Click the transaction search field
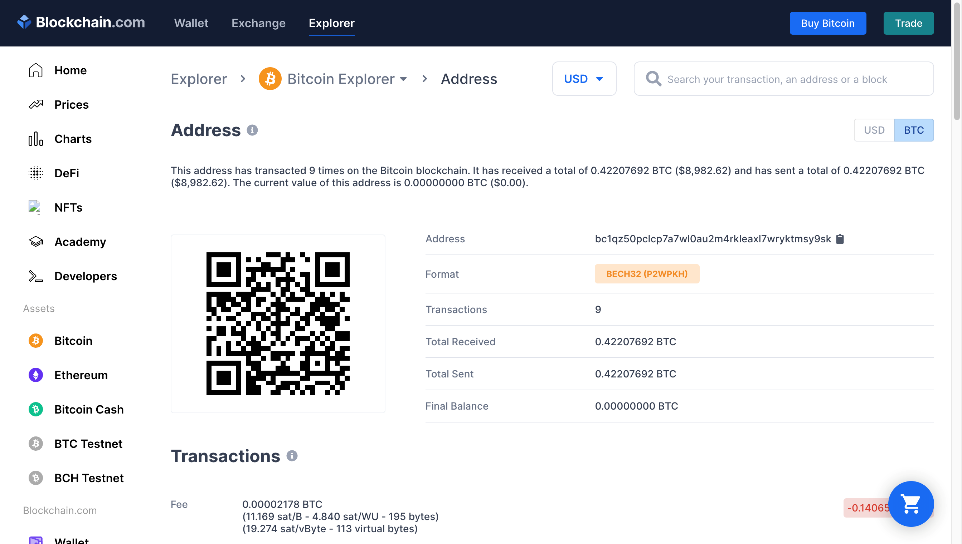The height and width of the screenshot is (544, 962). [x=790, y=79]
